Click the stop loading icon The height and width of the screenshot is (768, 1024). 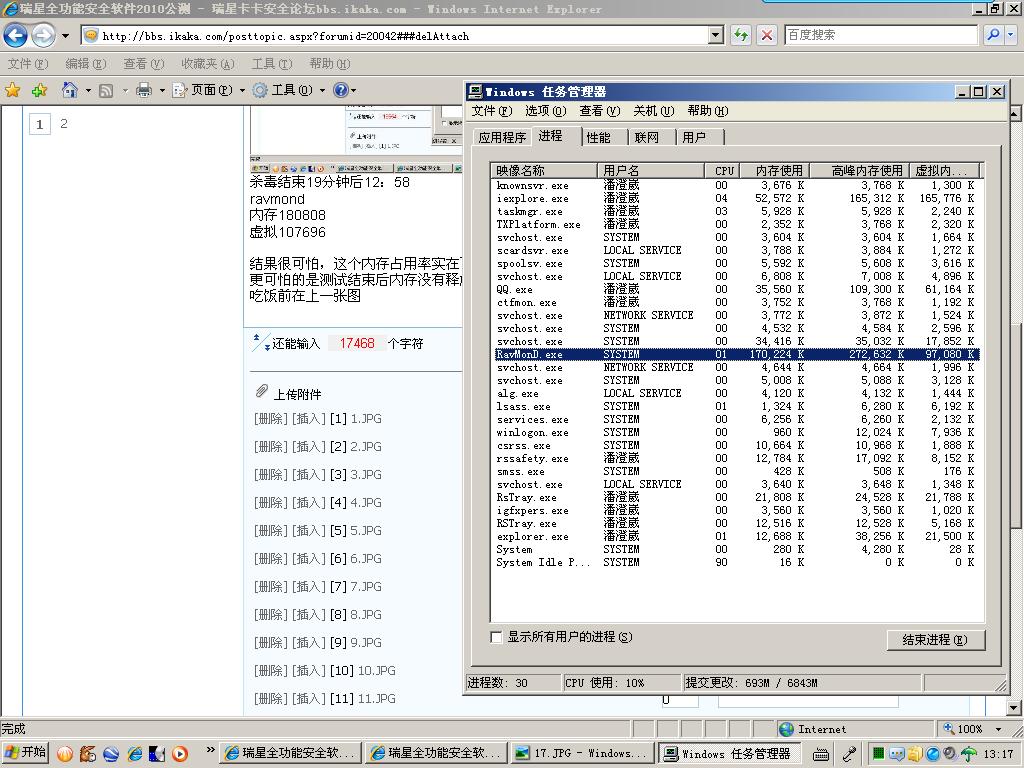[x=767, y=35]
